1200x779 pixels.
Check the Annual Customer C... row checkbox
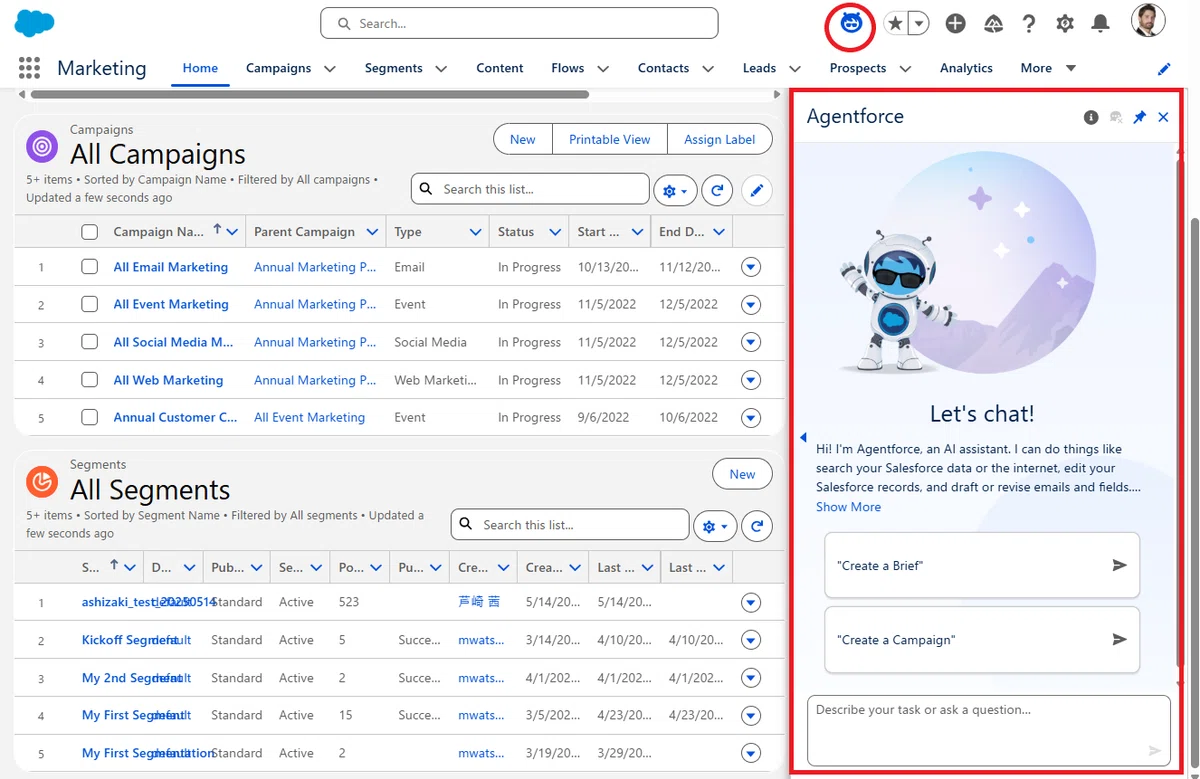[90, 417]
